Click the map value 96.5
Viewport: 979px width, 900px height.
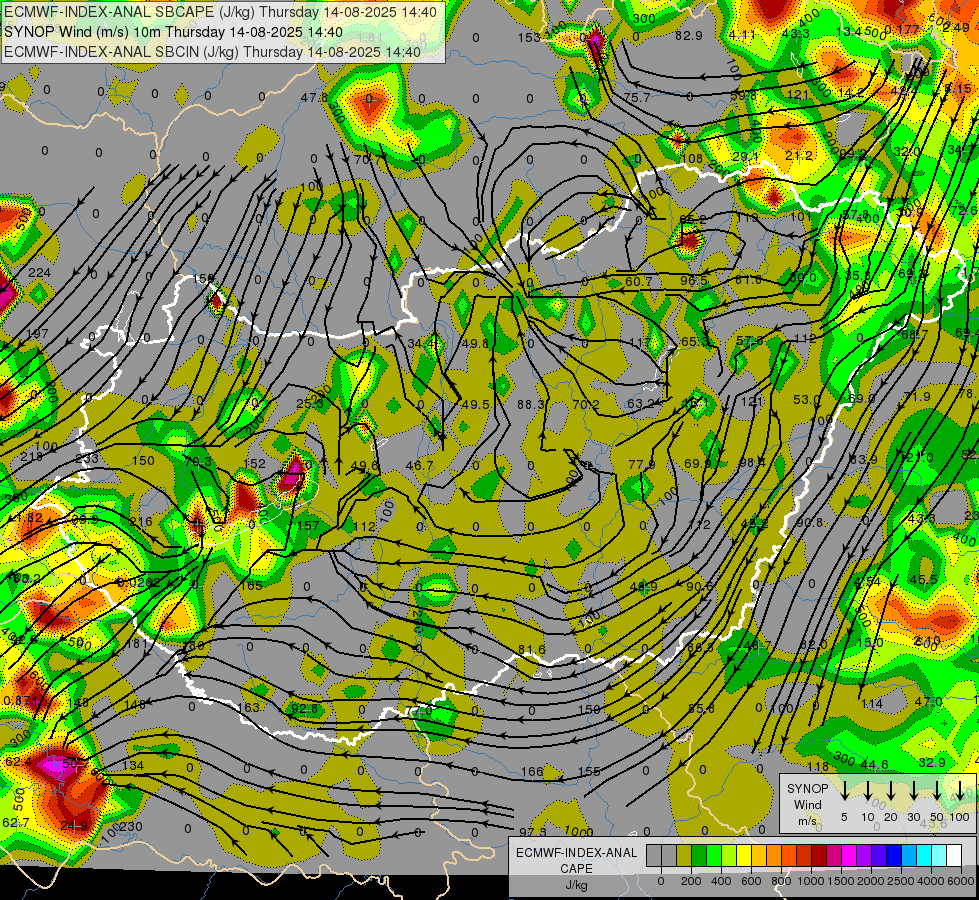tap(694, 280)
